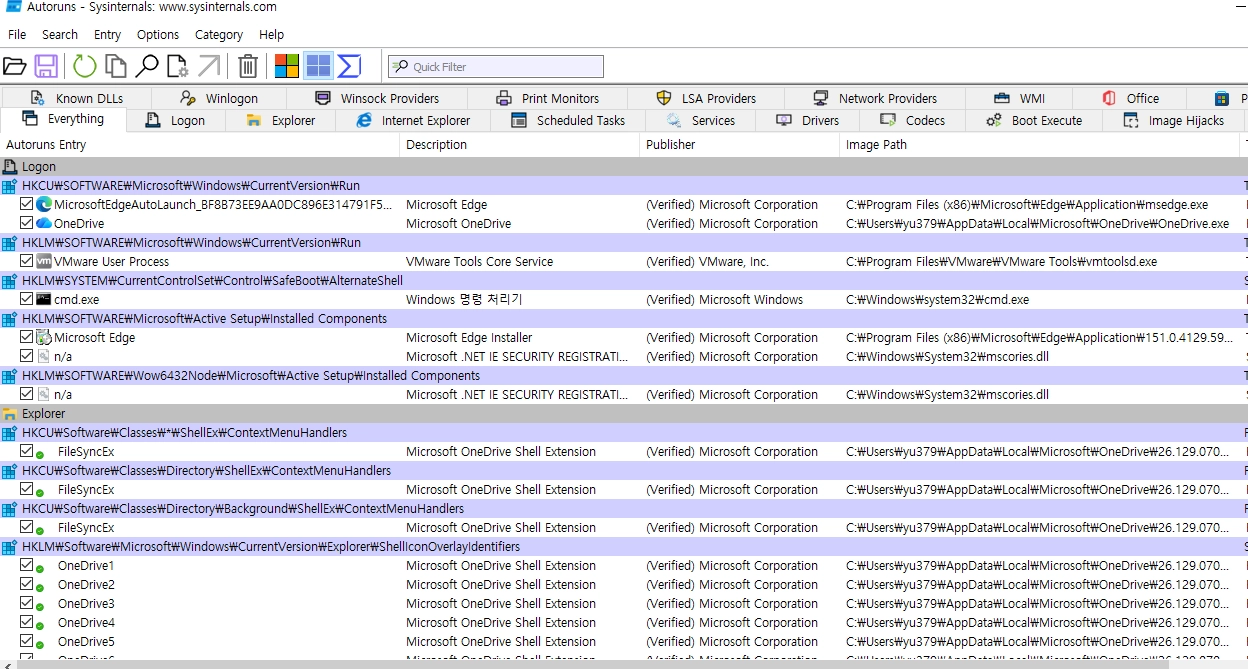Click the Autoruns title bar app icon
Viewport: 1248px width, 669px height.
pyautogui.click(x=14, y=7)
